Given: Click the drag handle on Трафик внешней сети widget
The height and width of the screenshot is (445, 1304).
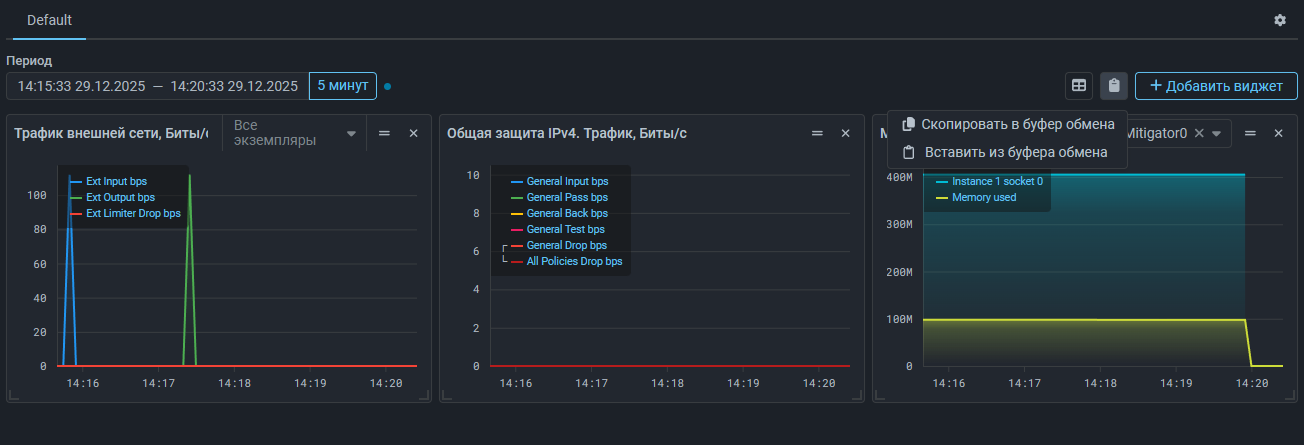Looking at the screenshot, I should point(384,133).
